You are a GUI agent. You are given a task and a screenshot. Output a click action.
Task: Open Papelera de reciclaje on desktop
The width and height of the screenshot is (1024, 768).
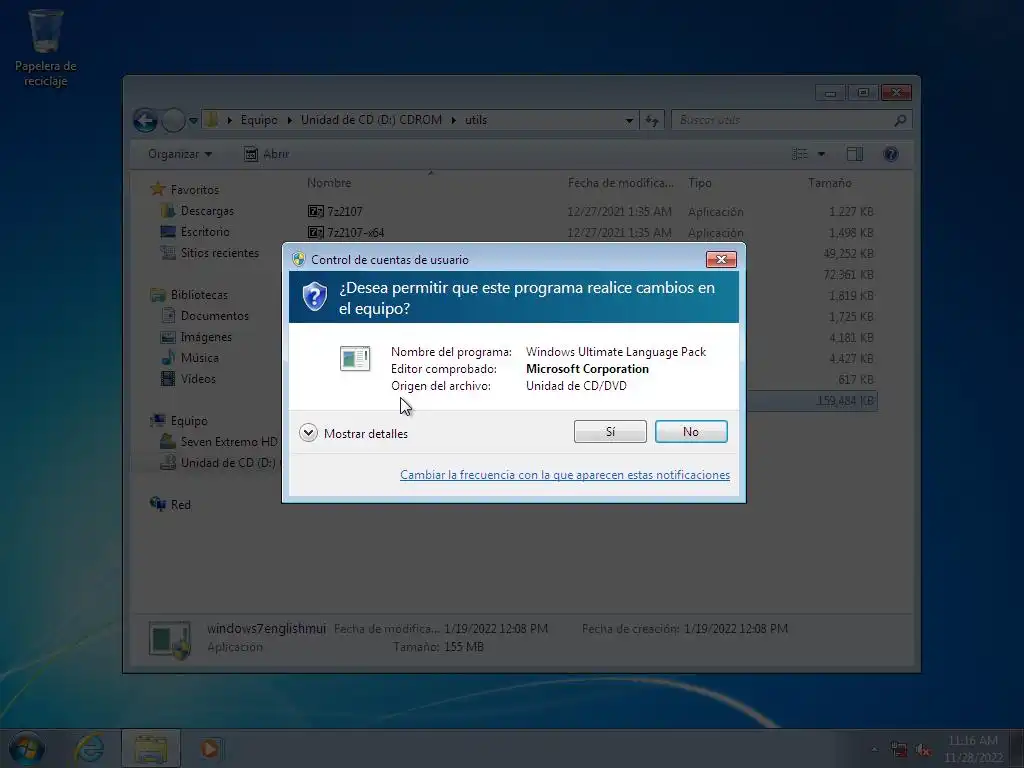pos(46,48)
